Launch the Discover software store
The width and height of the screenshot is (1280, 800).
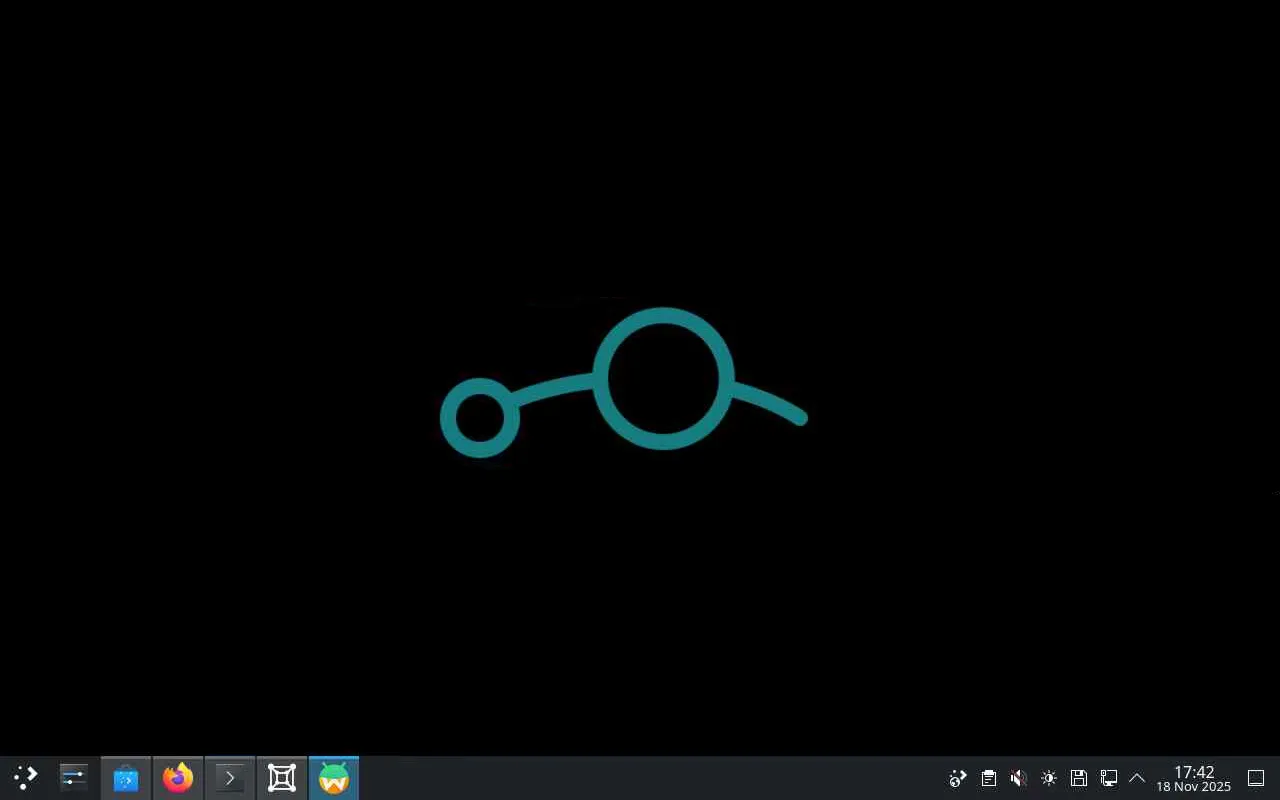tap(126, 778)
